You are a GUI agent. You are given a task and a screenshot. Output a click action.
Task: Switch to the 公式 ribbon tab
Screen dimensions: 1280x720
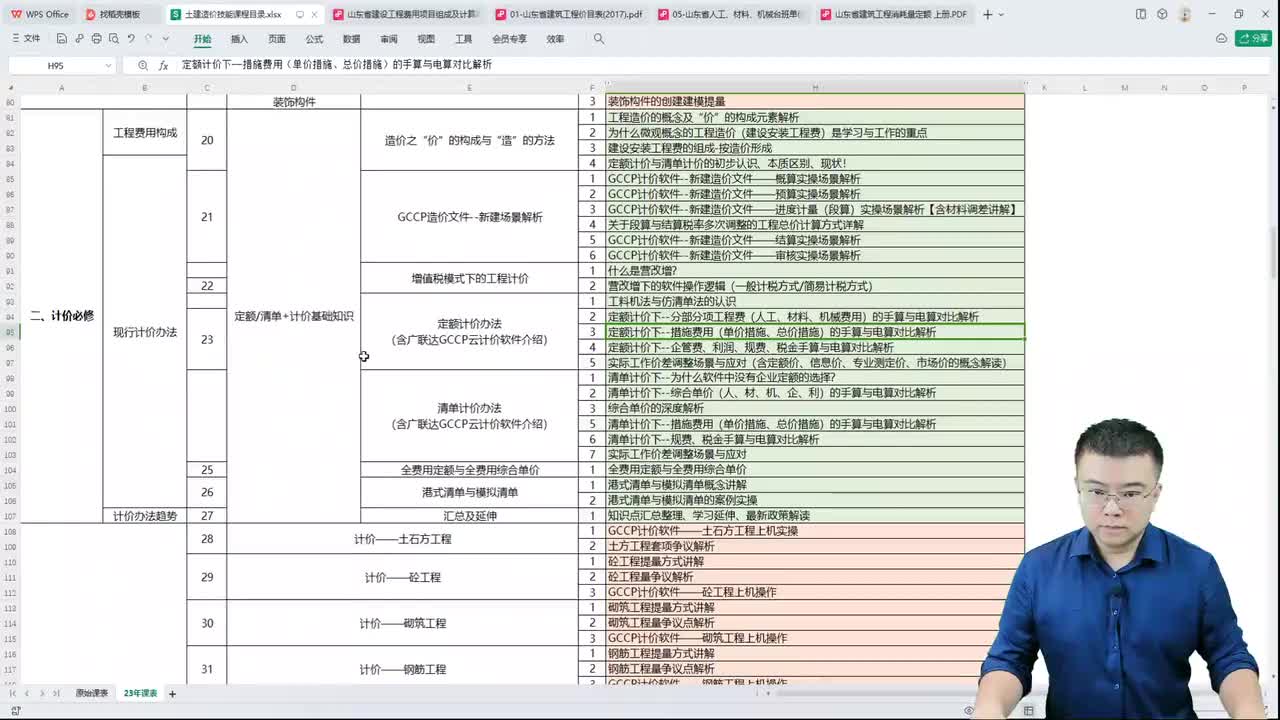[x=314, y=39]
